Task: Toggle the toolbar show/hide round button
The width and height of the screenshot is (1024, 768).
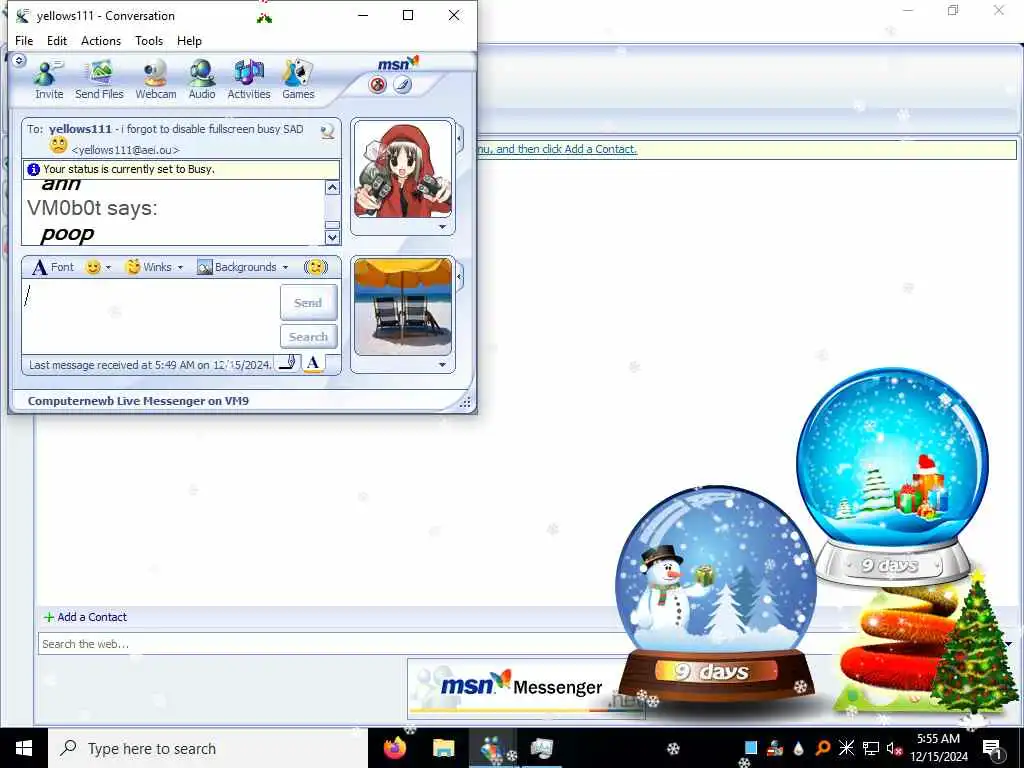Action: click(x=19, y=60)
